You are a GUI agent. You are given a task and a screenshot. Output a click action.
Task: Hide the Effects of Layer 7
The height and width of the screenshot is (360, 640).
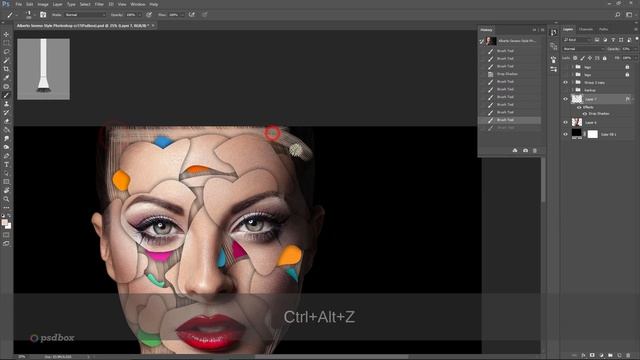579,107
